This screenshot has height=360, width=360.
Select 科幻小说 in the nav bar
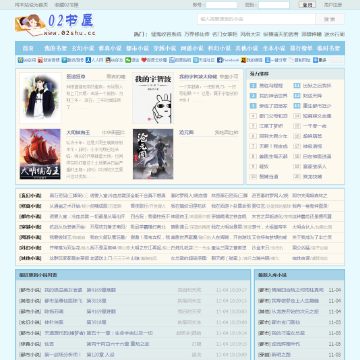tap(219, 48)
